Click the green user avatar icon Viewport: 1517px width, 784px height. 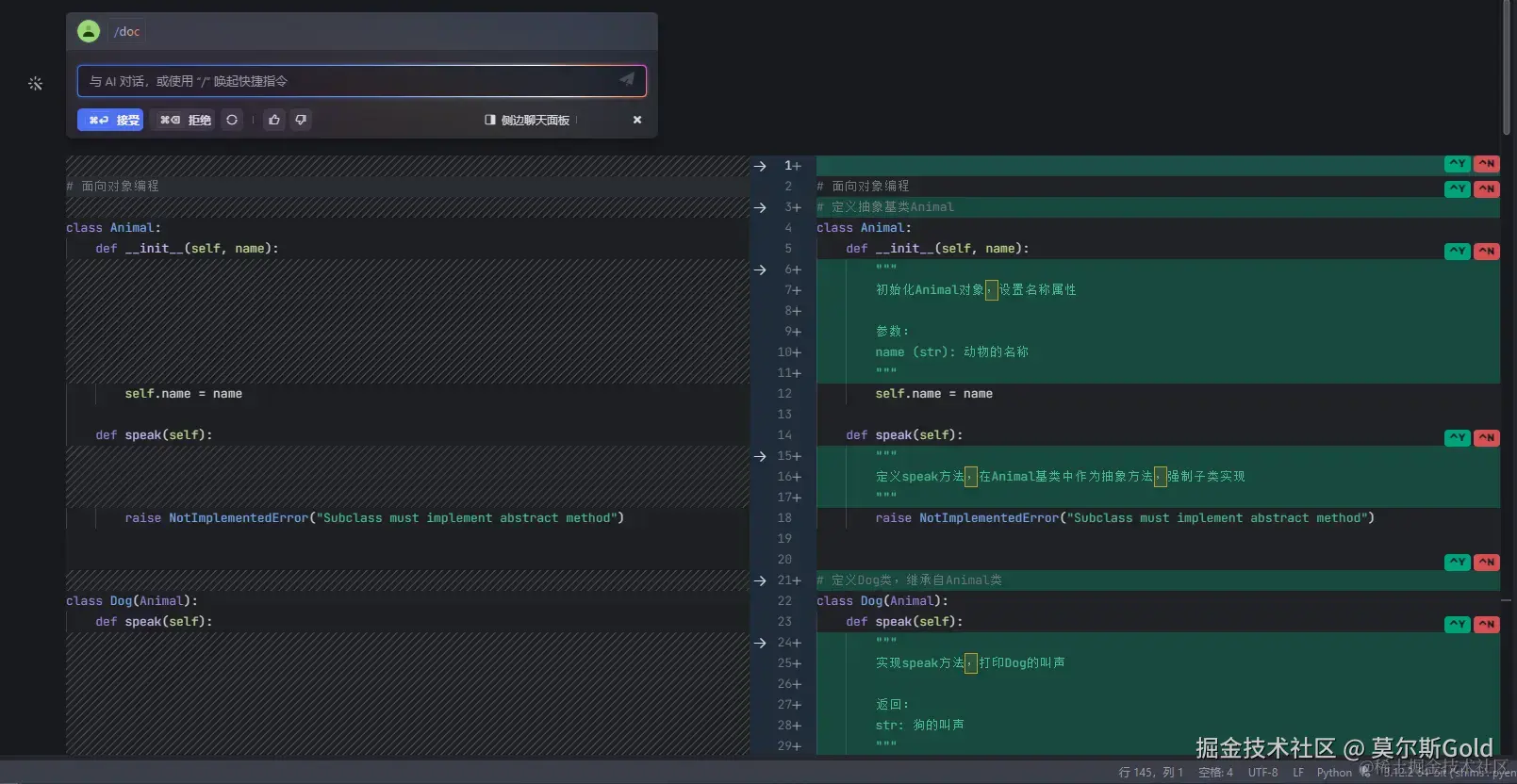(89, 31)
